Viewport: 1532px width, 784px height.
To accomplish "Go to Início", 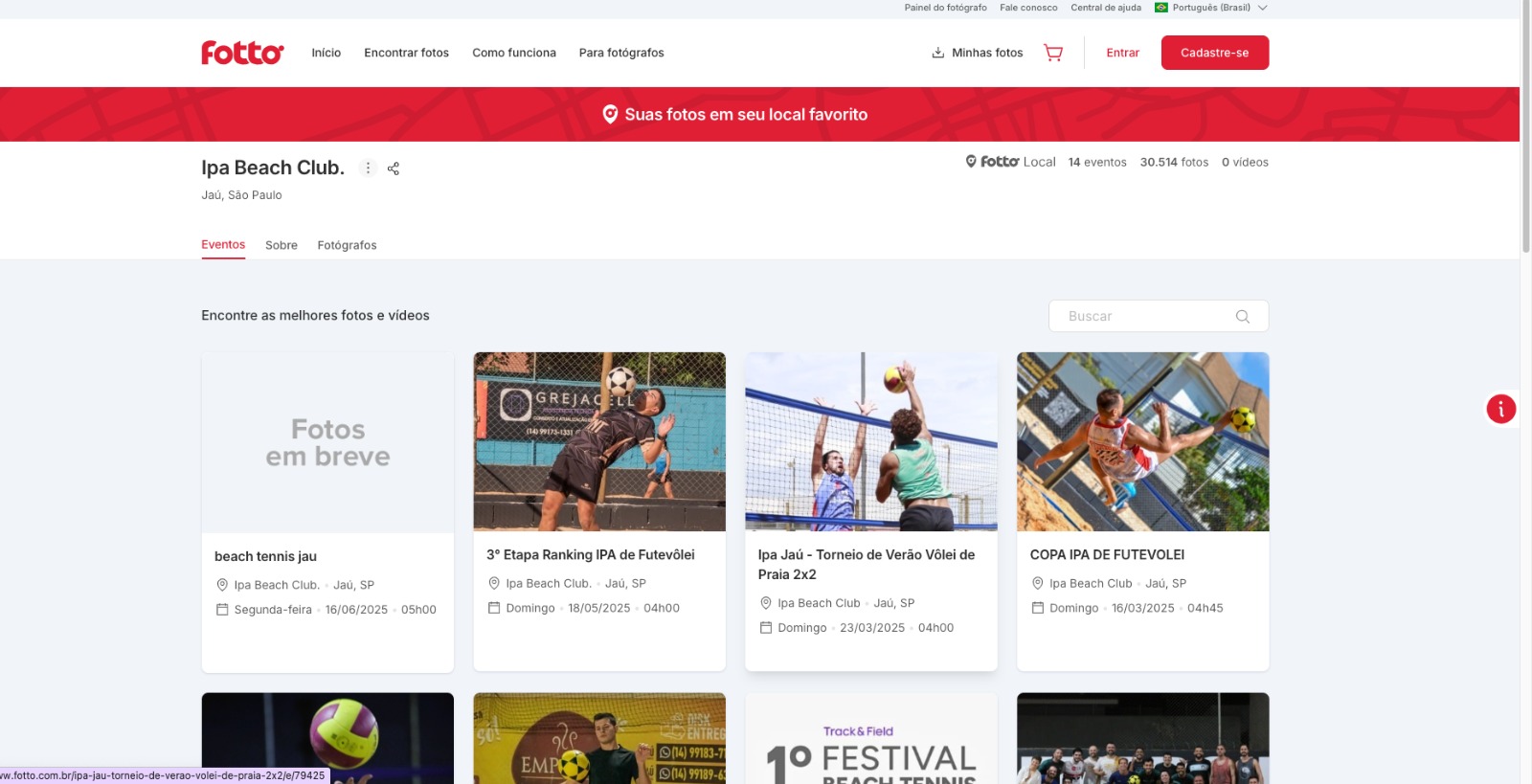I will (x=327, y=53).
